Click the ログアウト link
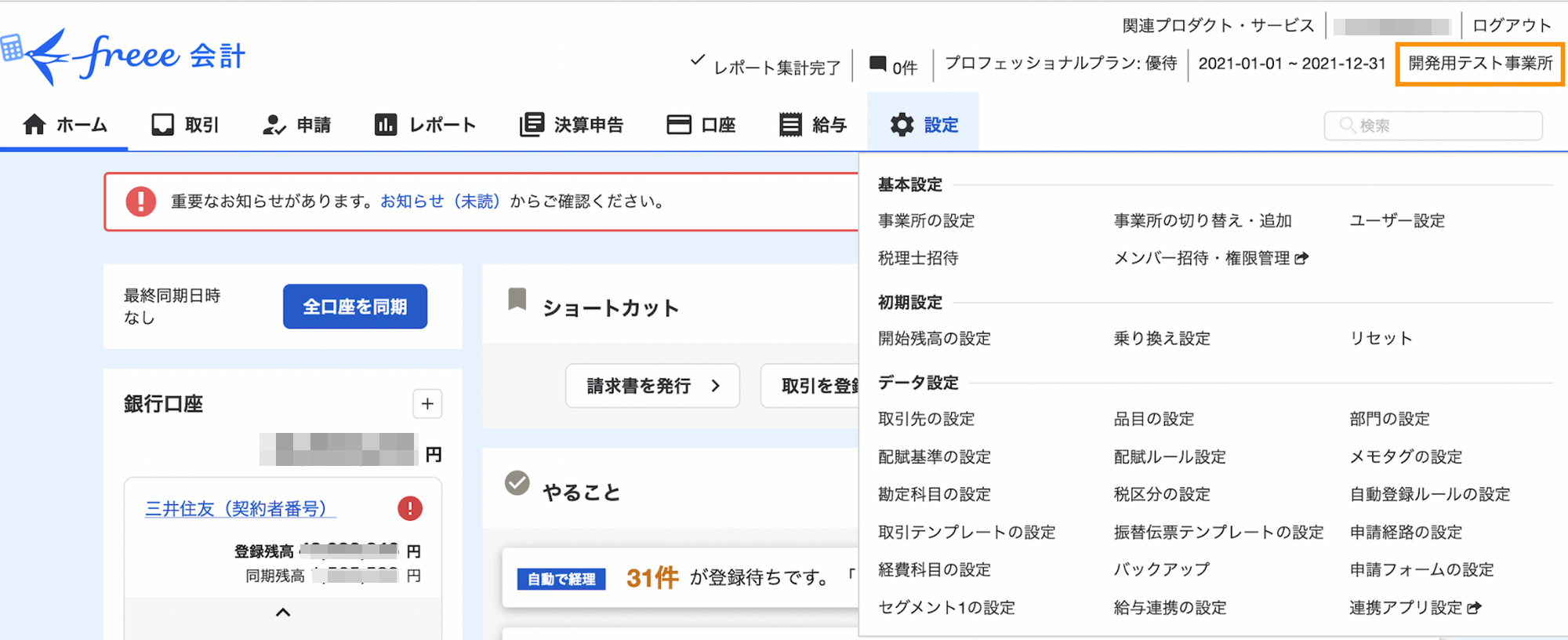This screenshot has width=1568, height=640. coord(1511,26)
